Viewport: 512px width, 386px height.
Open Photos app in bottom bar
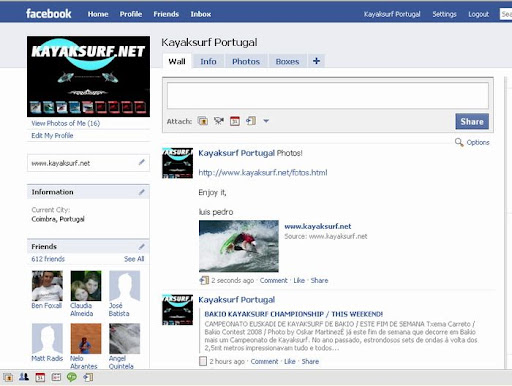[x=8, y=377]
